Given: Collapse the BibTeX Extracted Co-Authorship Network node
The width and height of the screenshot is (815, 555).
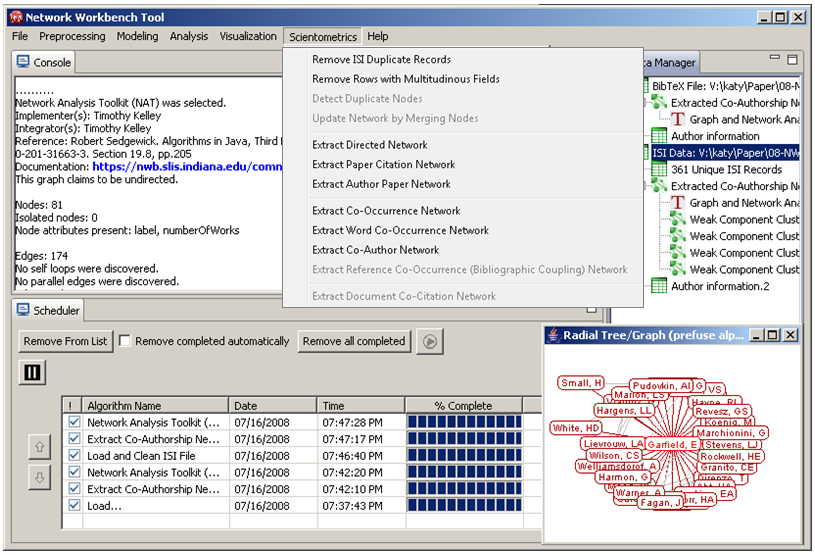Looking at the screenshot, I should pos(646,103).
